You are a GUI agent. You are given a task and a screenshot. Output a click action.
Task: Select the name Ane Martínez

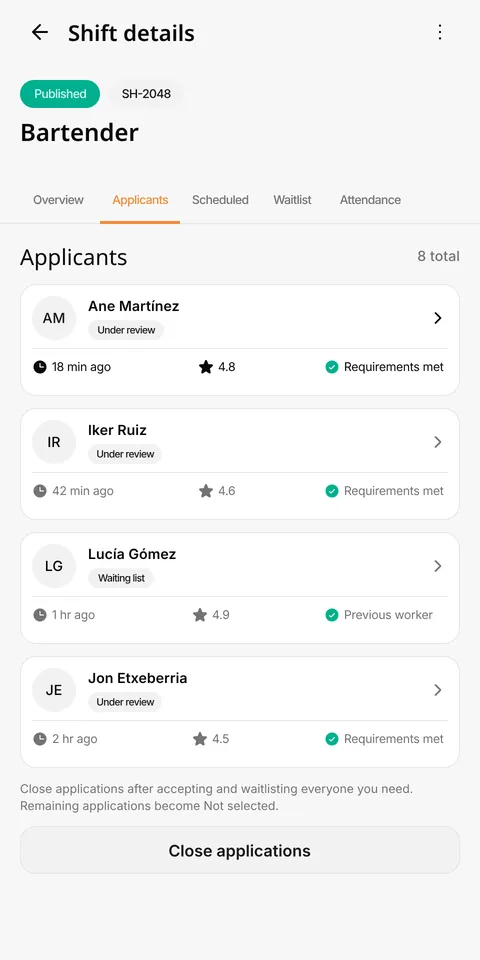pos(133,306)
